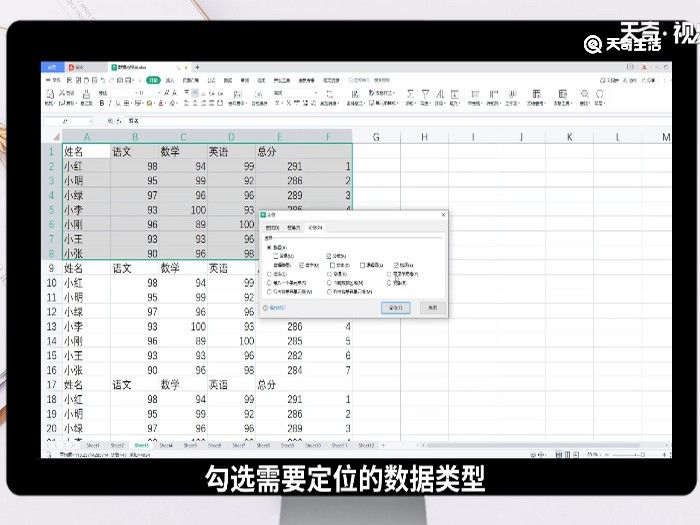Screen dimensions: 700x525
Task: Toggle Bold formatting button
Action: [102, 103]
